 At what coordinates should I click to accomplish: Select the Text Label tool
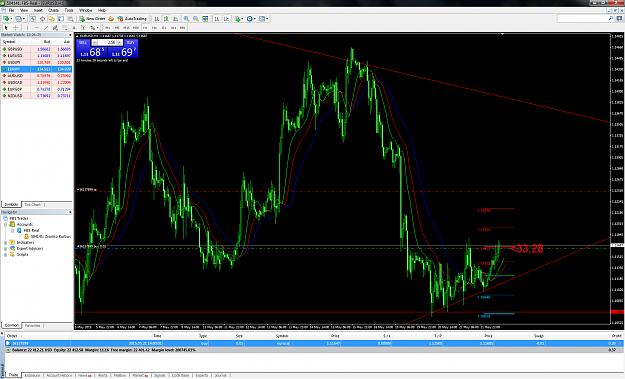tap(83, 28)
